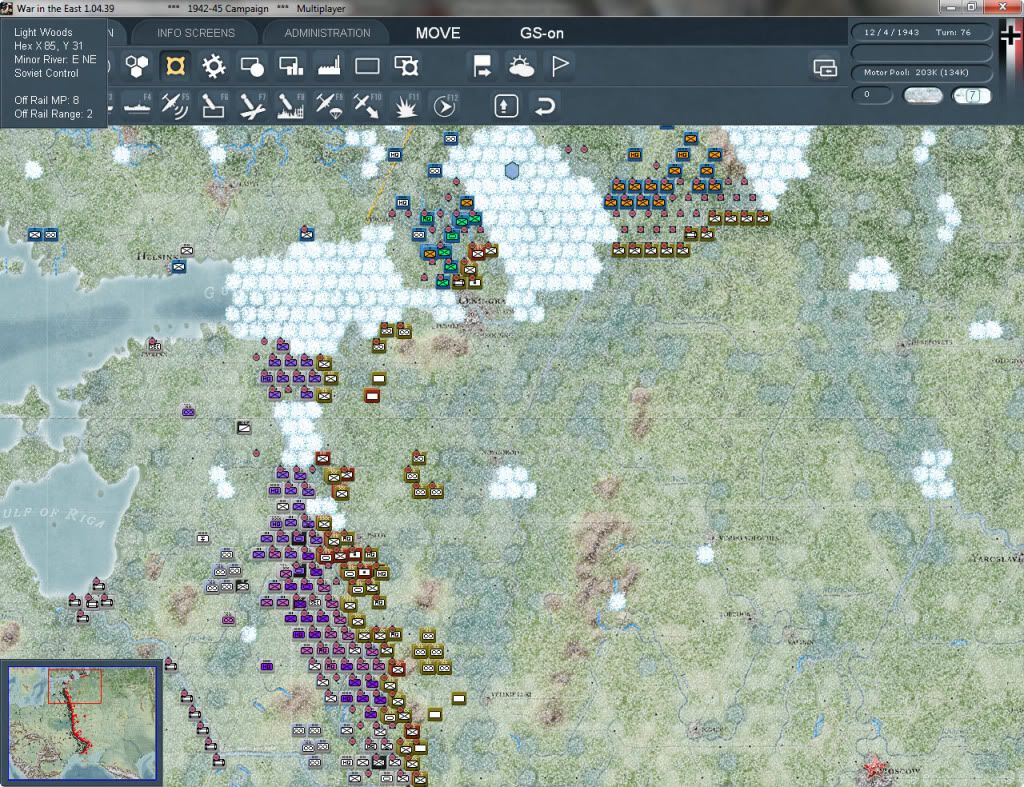Viewport: 1024px width, 787px height.
Task: Click the Turn: 76 readout
Action: click(953, 32)
